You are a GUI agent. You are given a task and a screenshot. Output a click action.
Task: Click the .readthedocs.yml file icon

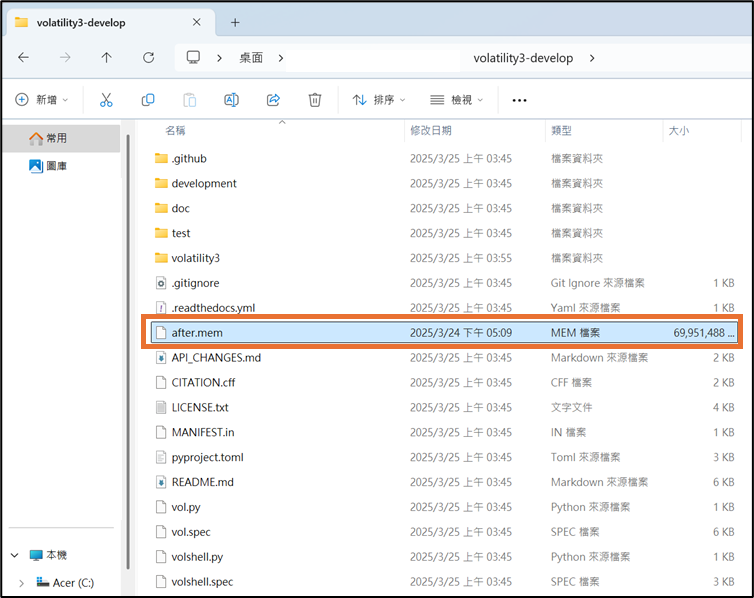(161, 308)
